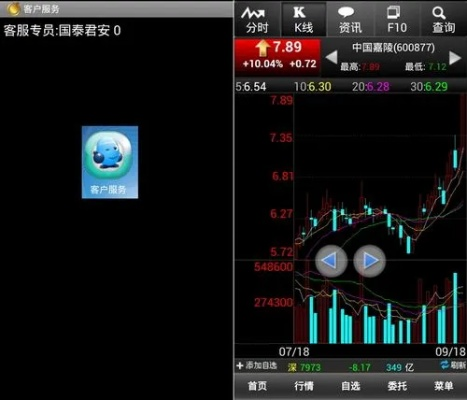Tap the 查询 search icon
The width and height of the screenshot is (467, 400).
[x=443, y=20]
